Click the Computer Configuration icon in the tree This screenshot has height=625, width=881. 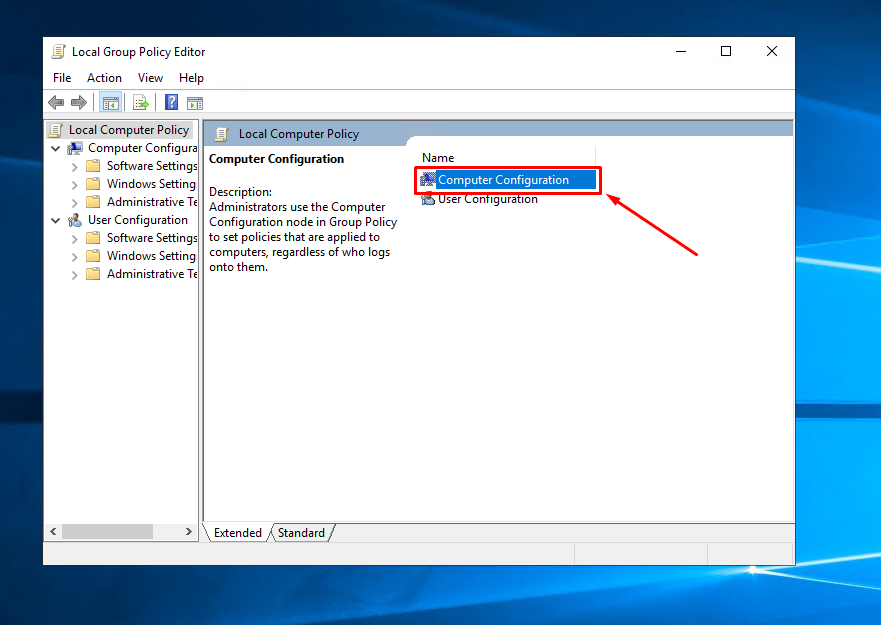click(x=75, y=148)
